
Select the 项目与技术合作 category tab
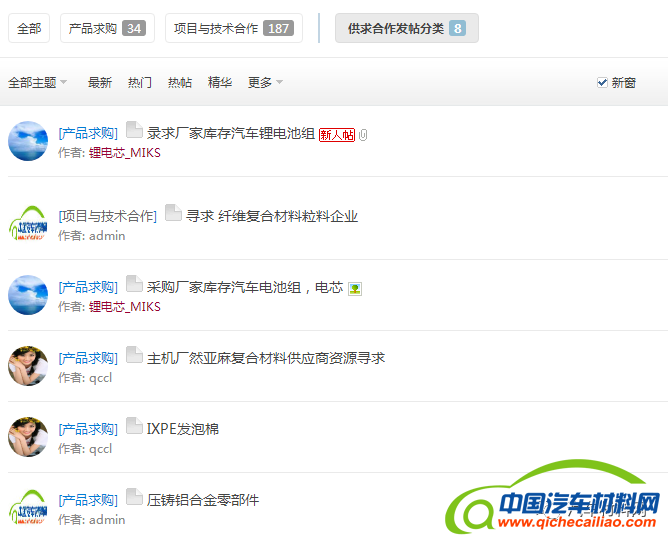point(233,29)
